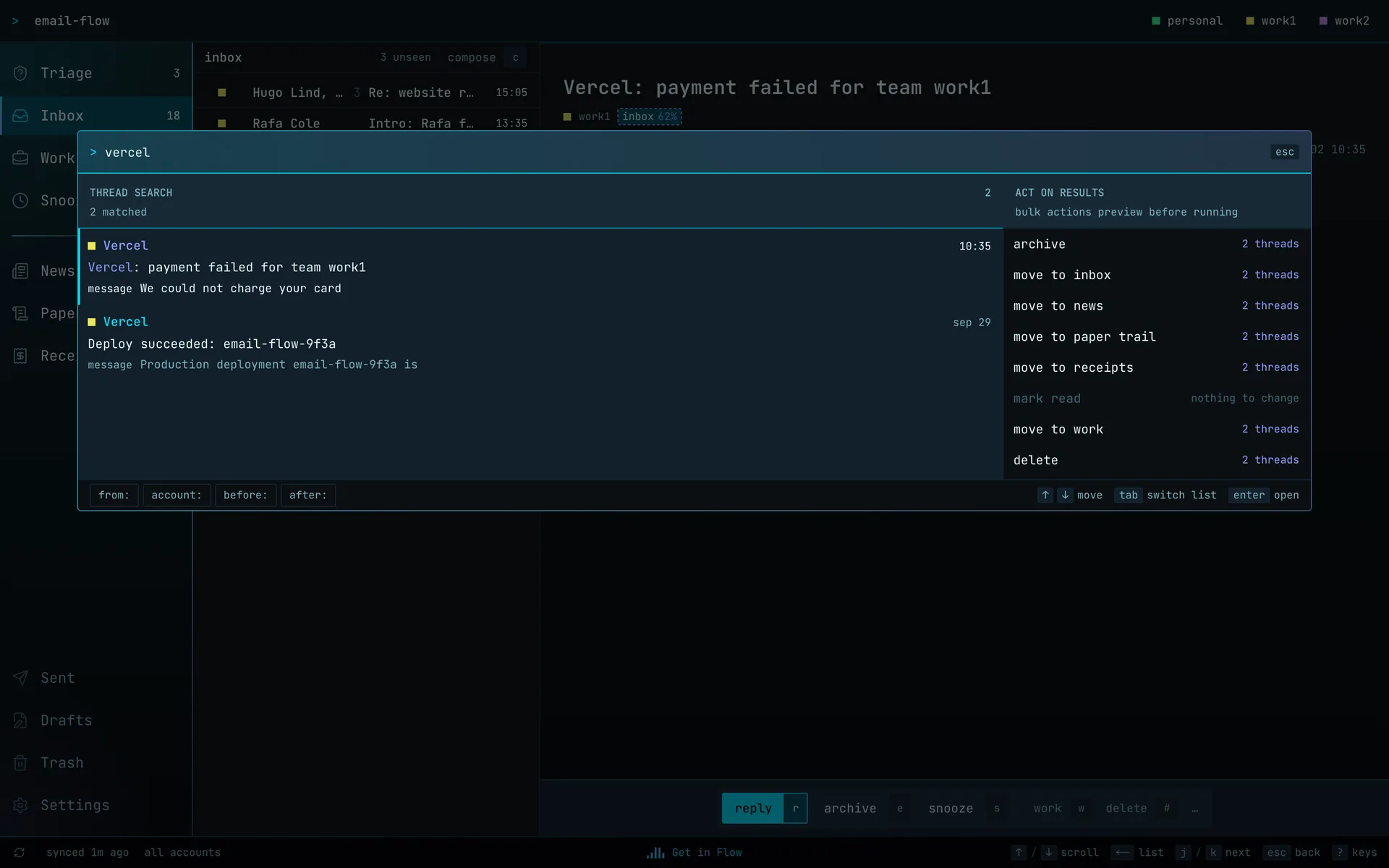The width and height of the screenshot is (1389, 868).
Task: Choose move to news action
Action: [1157, 306]
